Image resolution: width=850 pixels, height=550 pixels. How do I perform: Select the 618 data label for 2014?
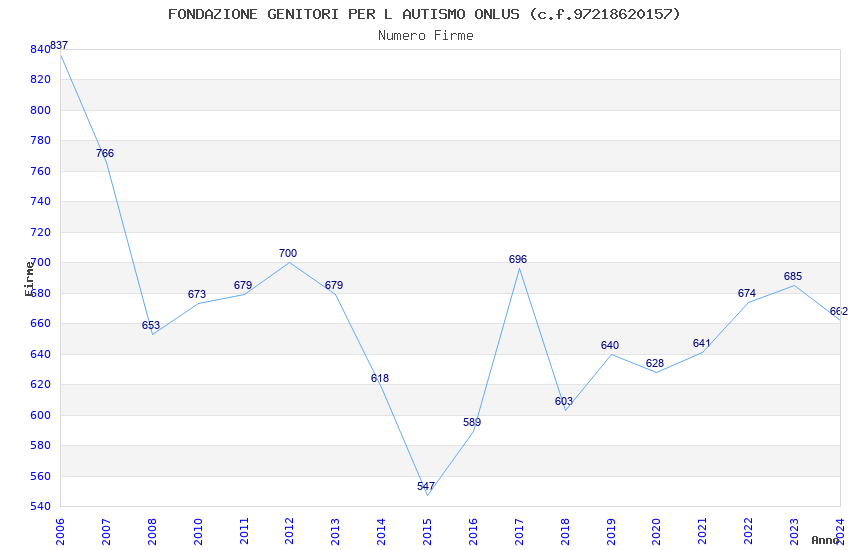[380, 378]
